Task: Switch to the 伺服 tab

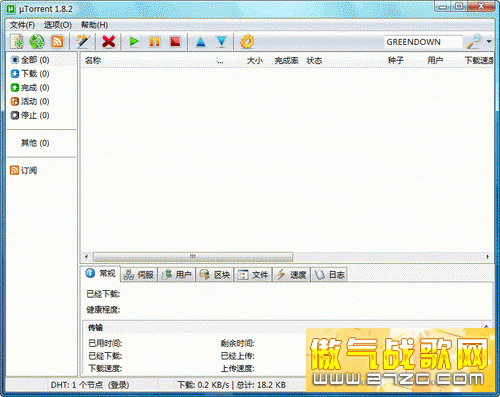Action: tap(139, 275)
